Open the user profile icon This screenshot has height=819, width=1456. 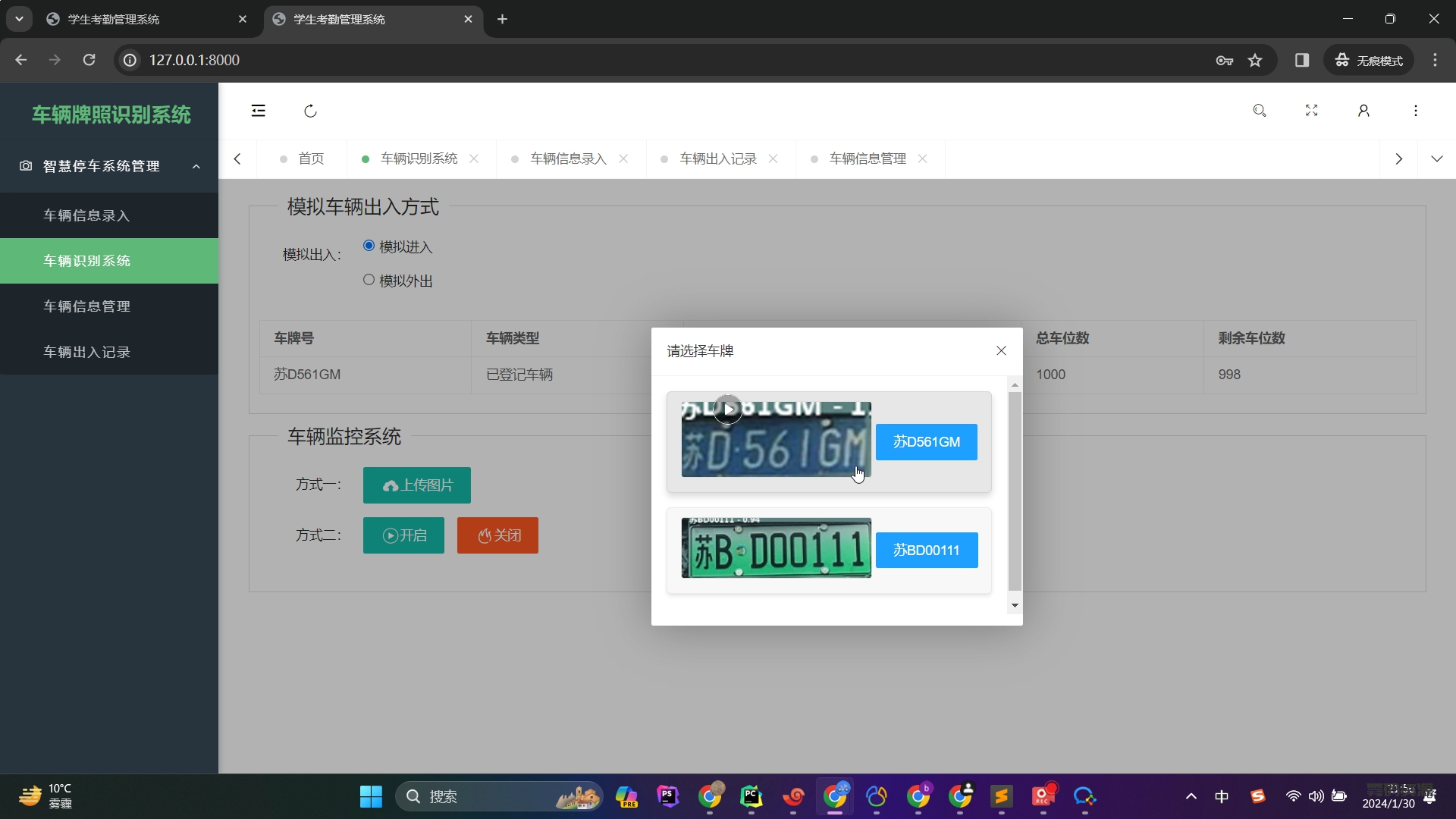(1363, 111)
